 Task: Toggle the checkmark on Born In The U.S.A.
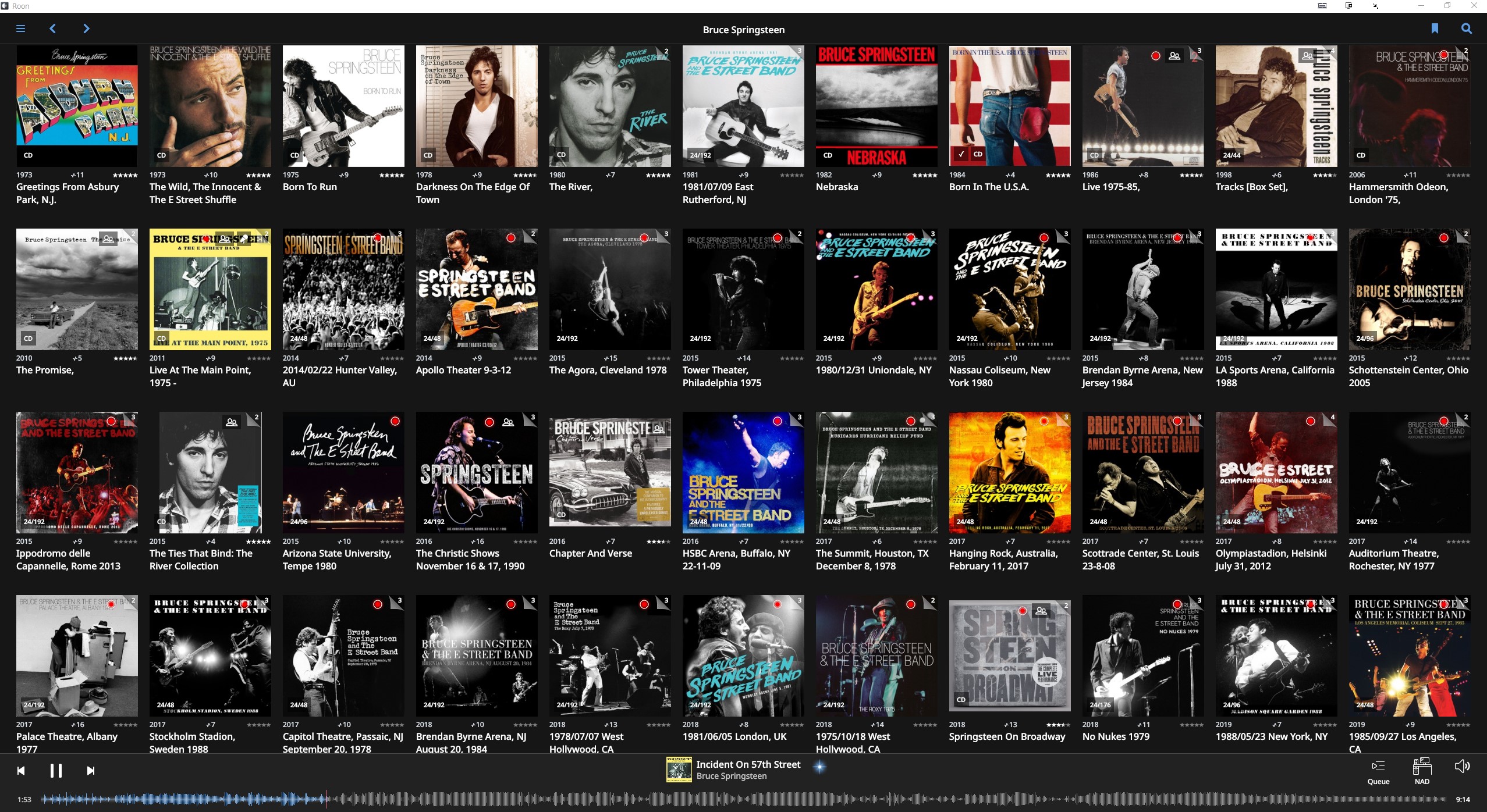(x=961, y=155)
